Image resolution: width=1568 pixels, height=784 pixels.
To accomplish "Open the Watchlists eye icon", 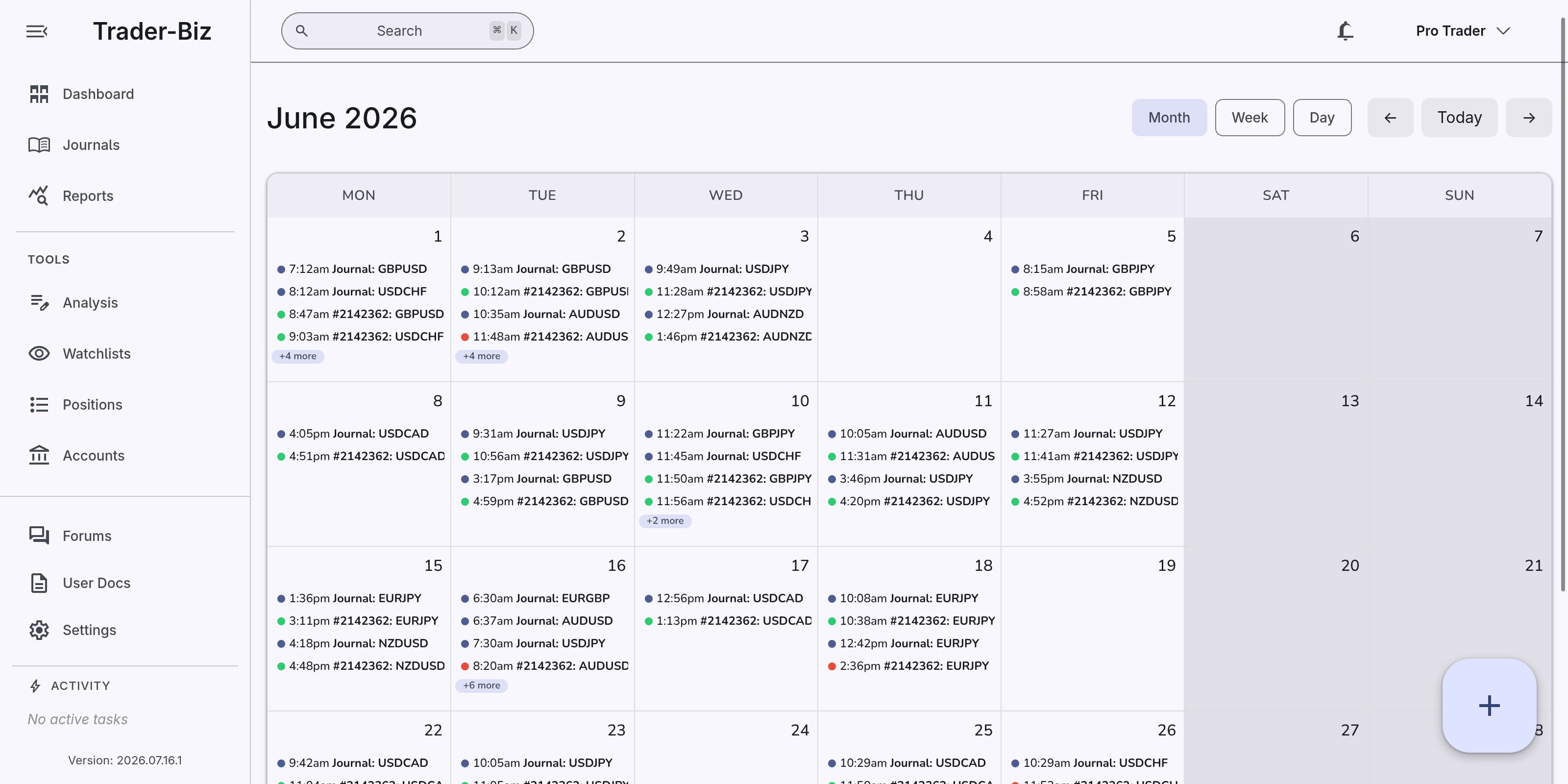I will (x=39, y=354).
